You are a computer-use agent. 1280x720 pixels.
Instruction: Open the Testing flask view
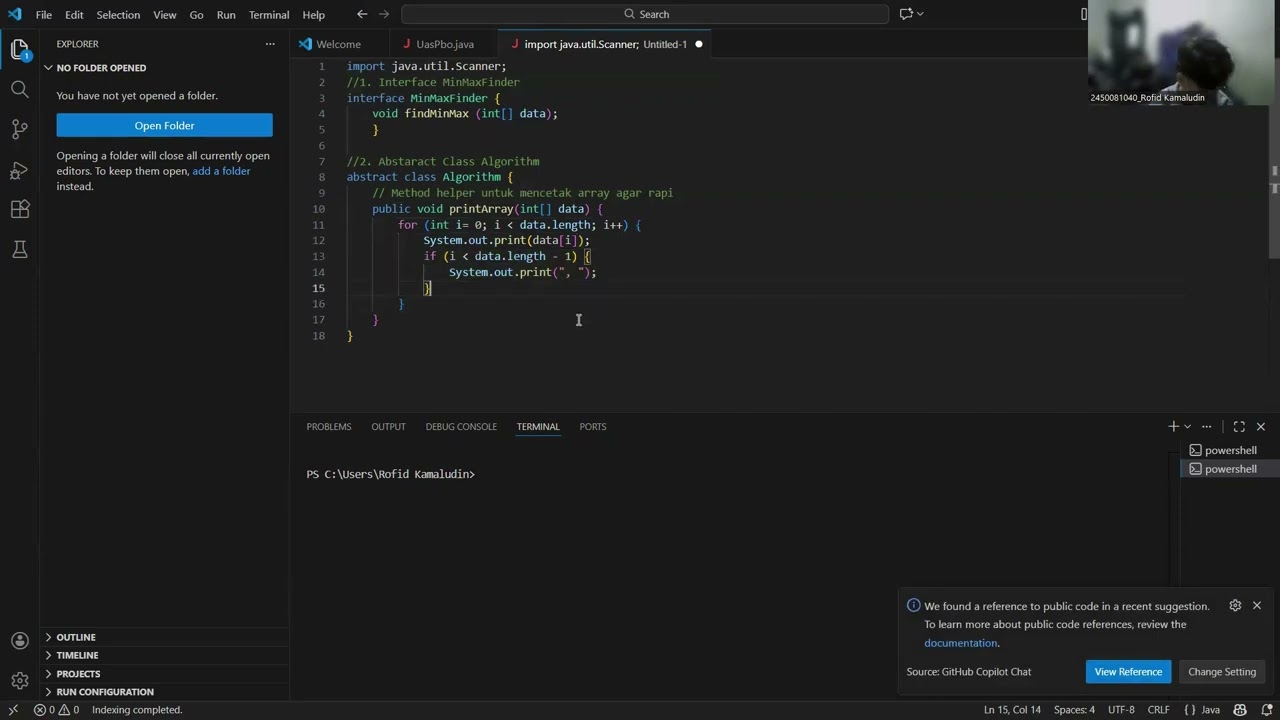pyautogui.click(x=19, y=249)
